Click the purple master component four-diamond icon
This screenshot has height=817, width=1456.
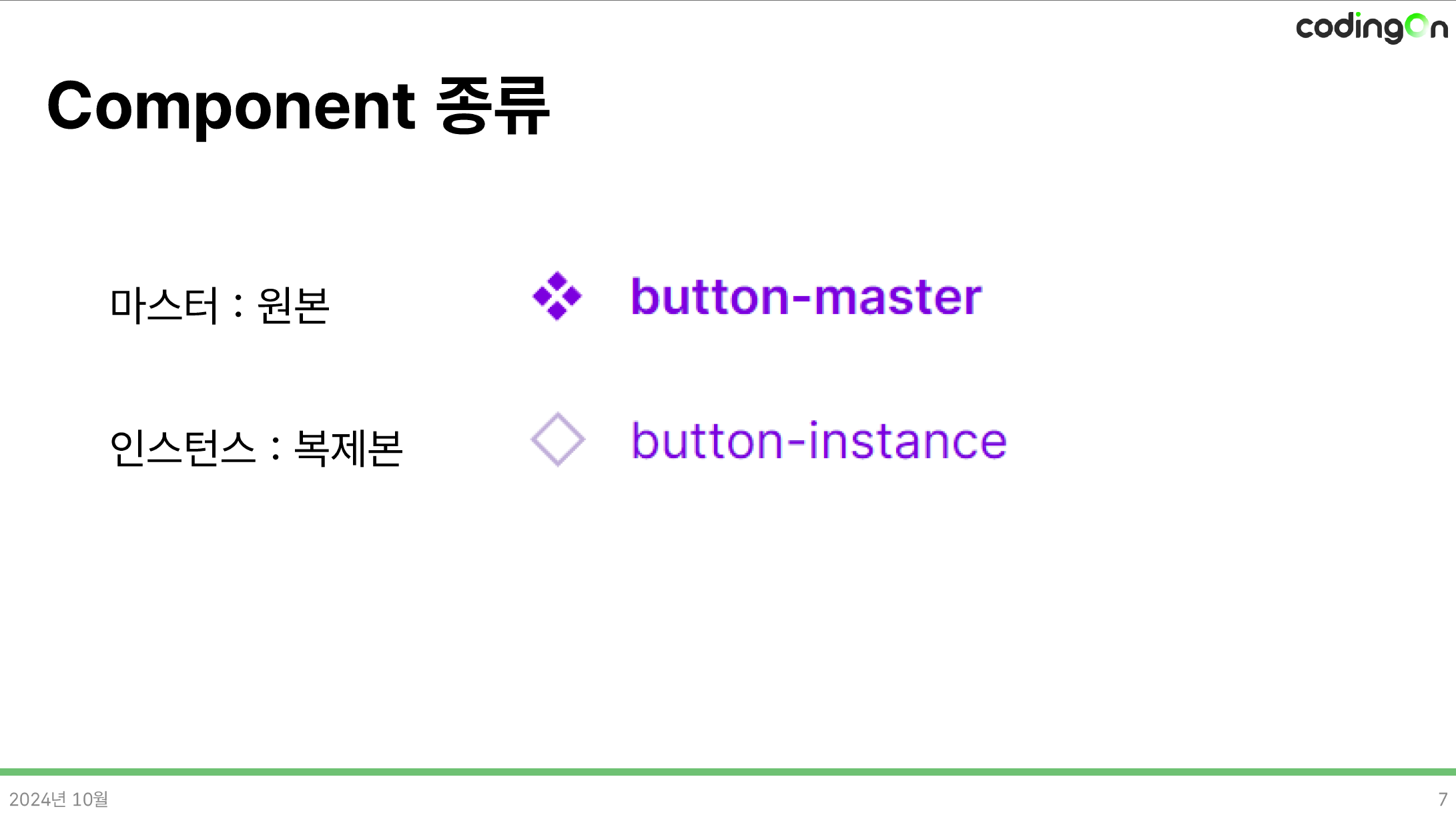557,296
